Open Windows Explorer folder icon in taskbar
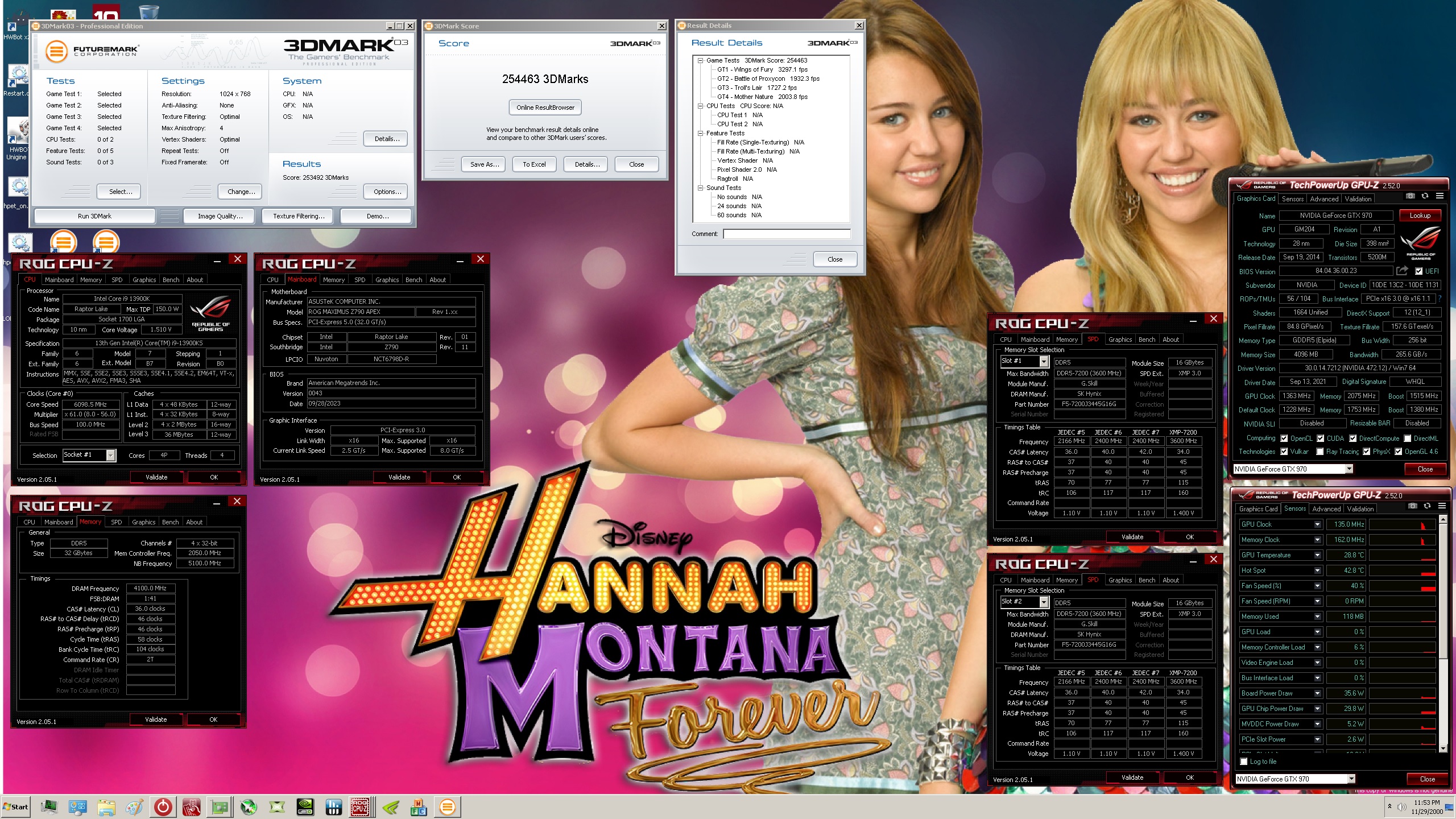This screenshot has height=819, width=1456. tap(106, 806)
